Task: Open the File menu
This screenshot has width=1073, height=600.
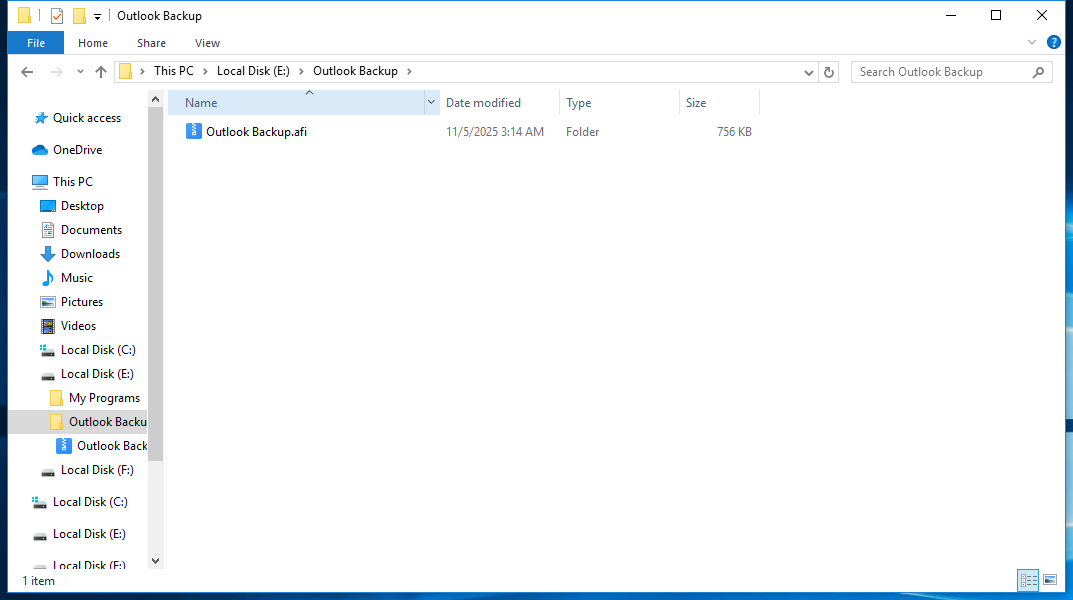Action: pos(36,43)
